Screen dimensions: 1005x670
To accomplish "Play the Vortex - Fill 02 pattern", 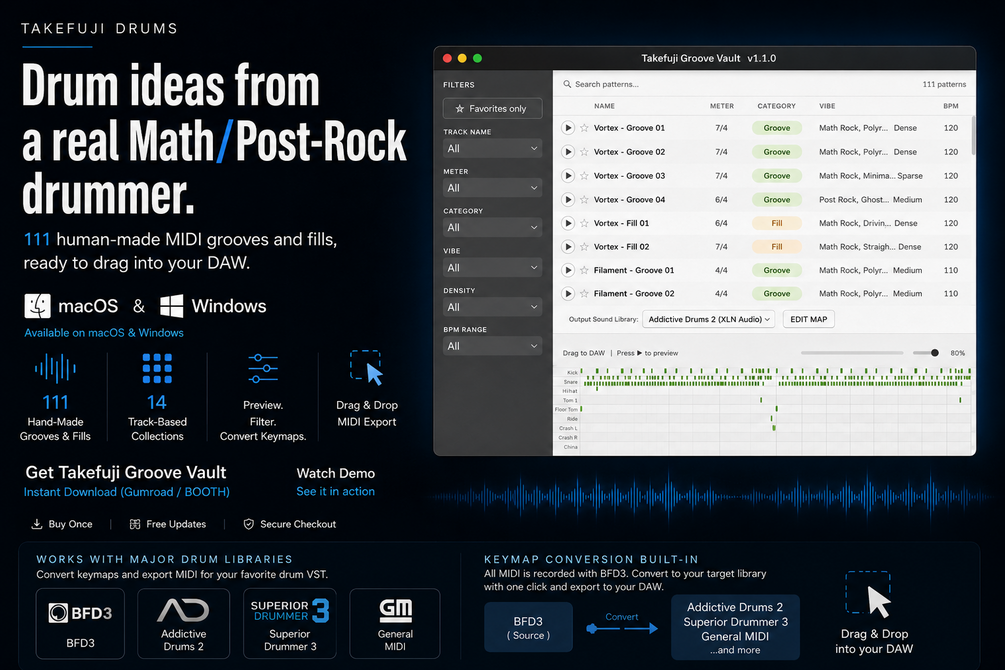I will point(567,247).
